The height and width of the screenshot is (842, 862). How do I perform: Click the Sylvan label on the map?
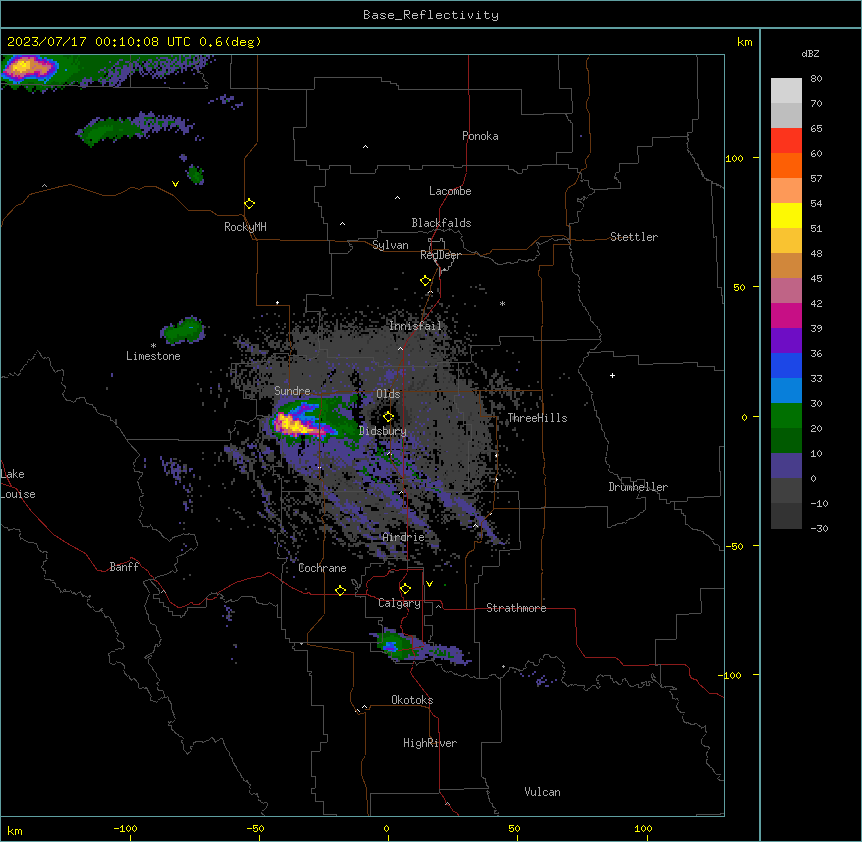pyautogui.click(x=390, y=245)
